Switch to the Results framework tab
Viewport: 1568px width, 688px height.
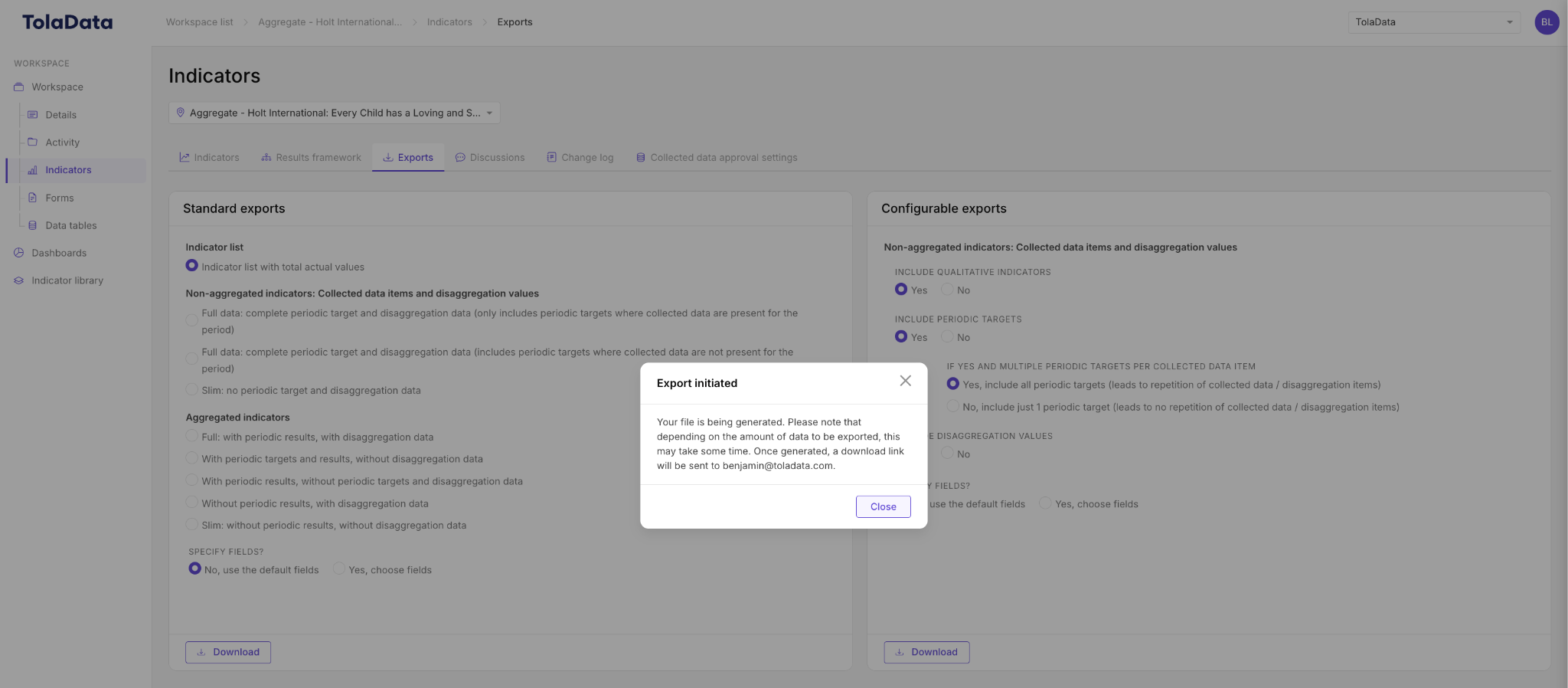(x=311, y=157)
